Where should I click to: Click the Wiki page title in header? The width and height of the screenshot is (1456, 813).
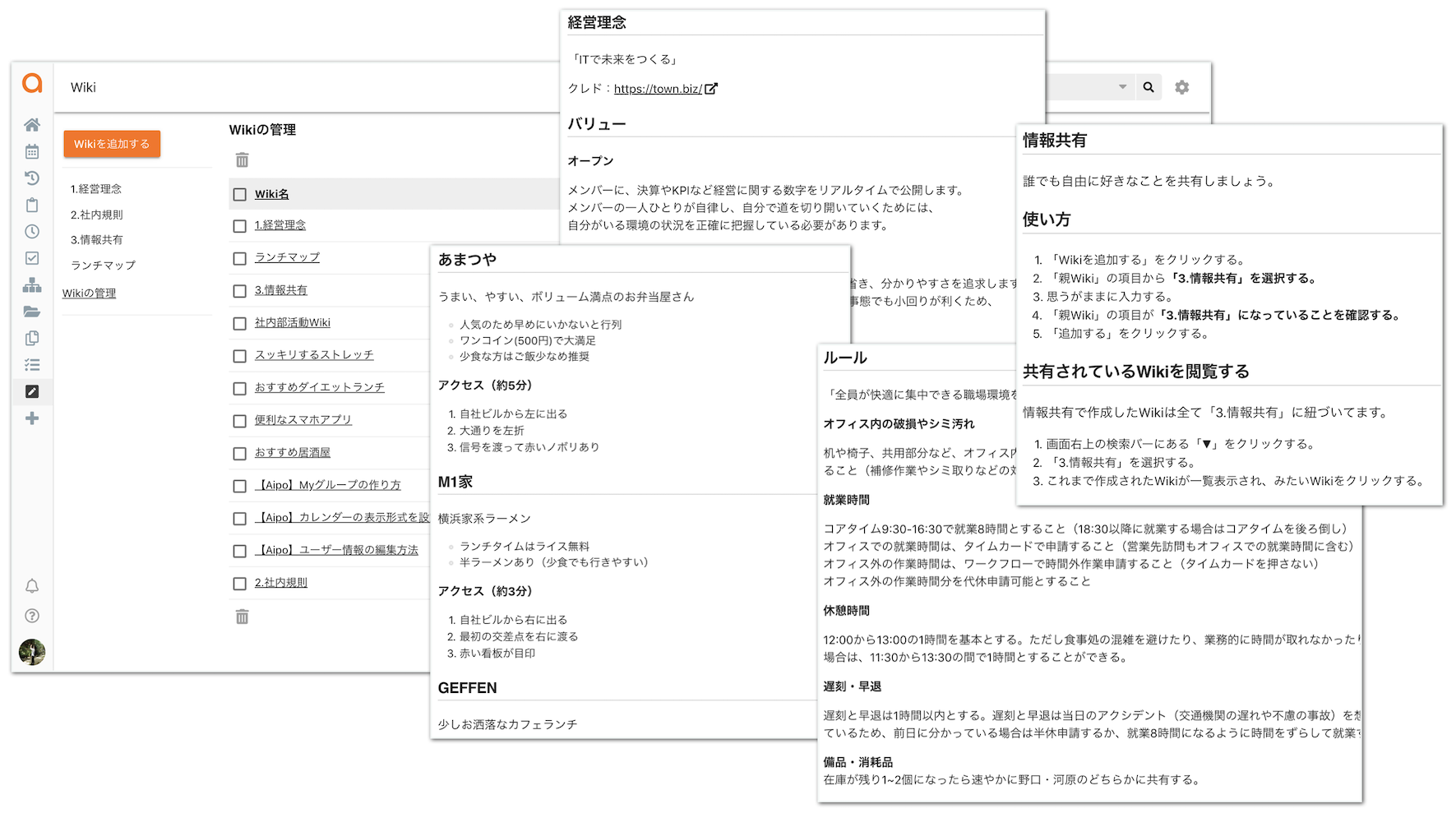point(83,87)
